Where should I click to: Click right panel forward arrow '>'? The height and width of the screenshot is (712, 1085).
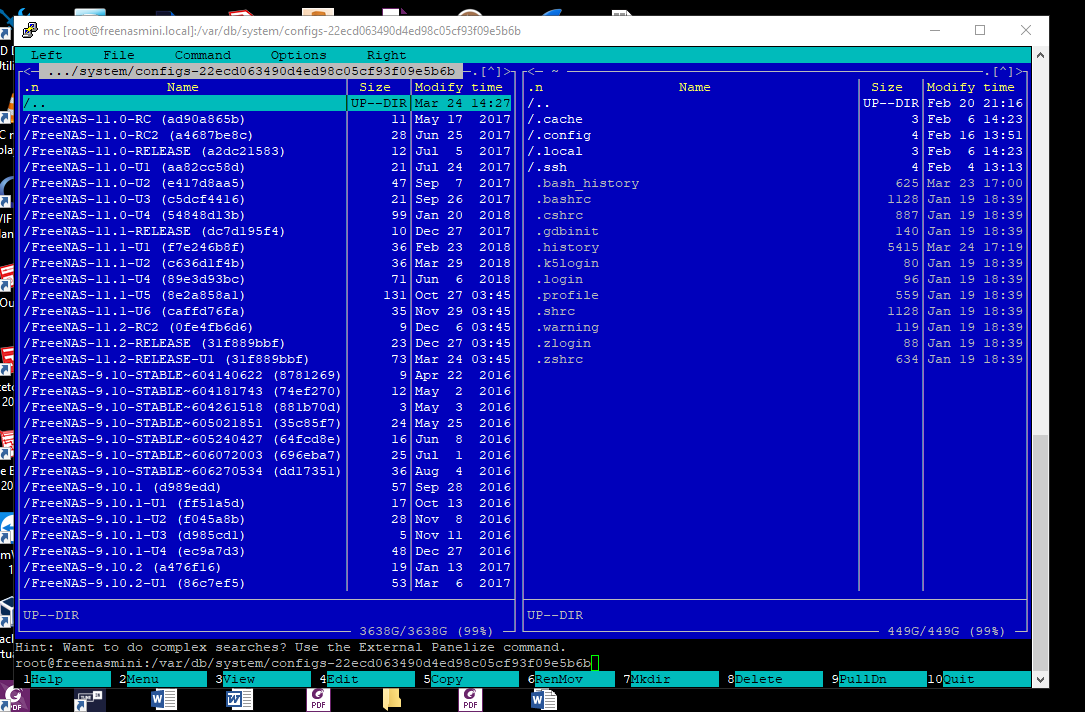[x=1019, y=71]
